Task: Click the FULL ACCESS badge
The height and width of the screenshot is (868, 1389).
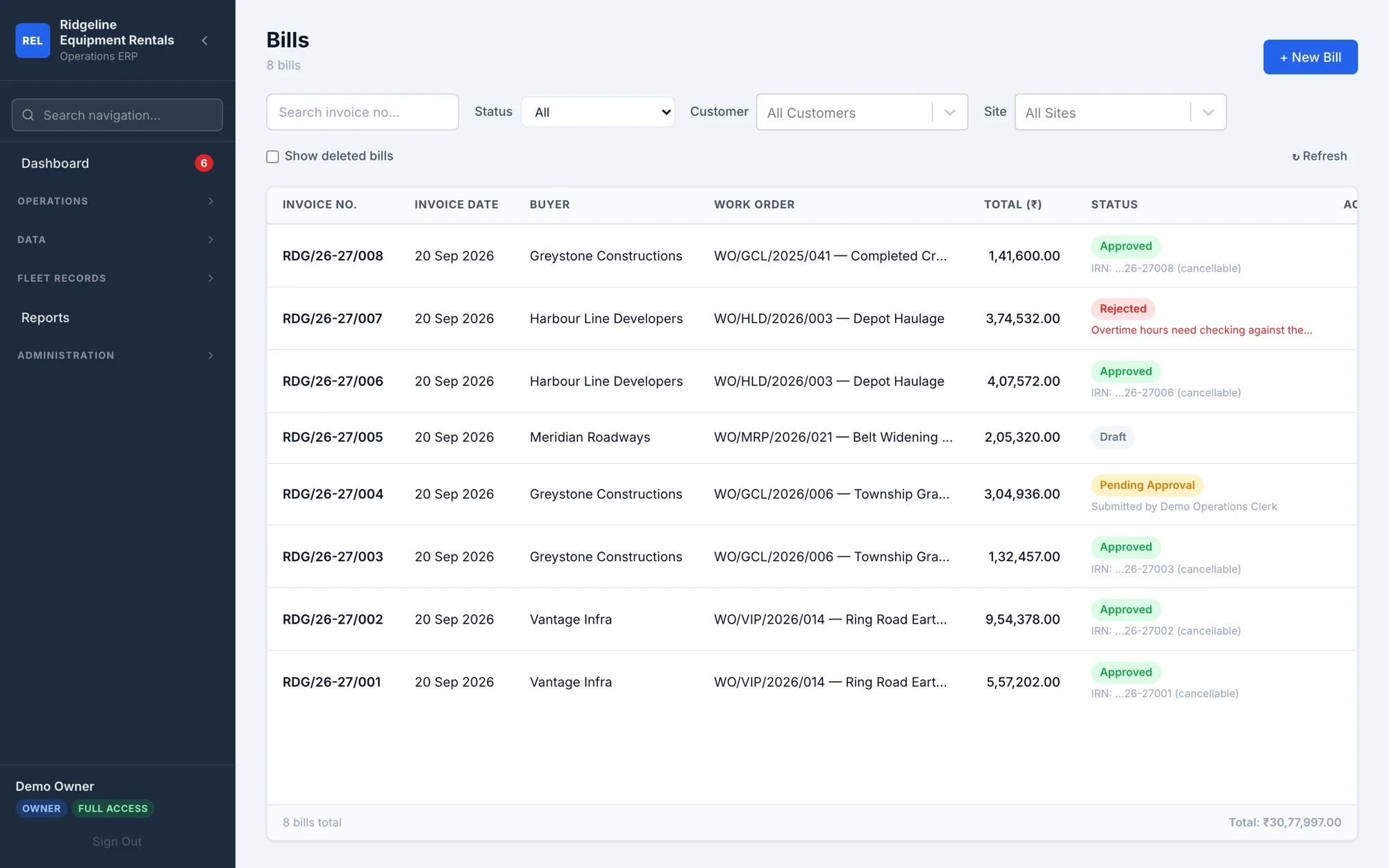Action: (x=113, y=808)
